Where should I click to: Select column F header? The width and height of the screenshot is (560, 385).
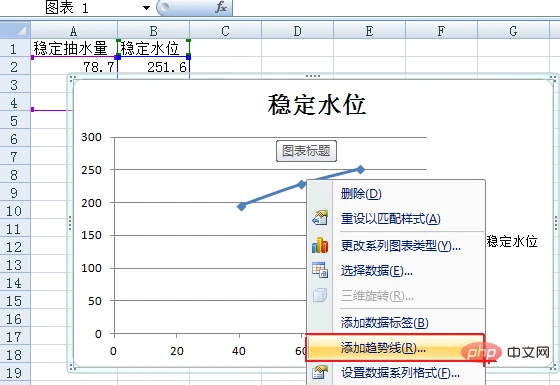(441, 30)
